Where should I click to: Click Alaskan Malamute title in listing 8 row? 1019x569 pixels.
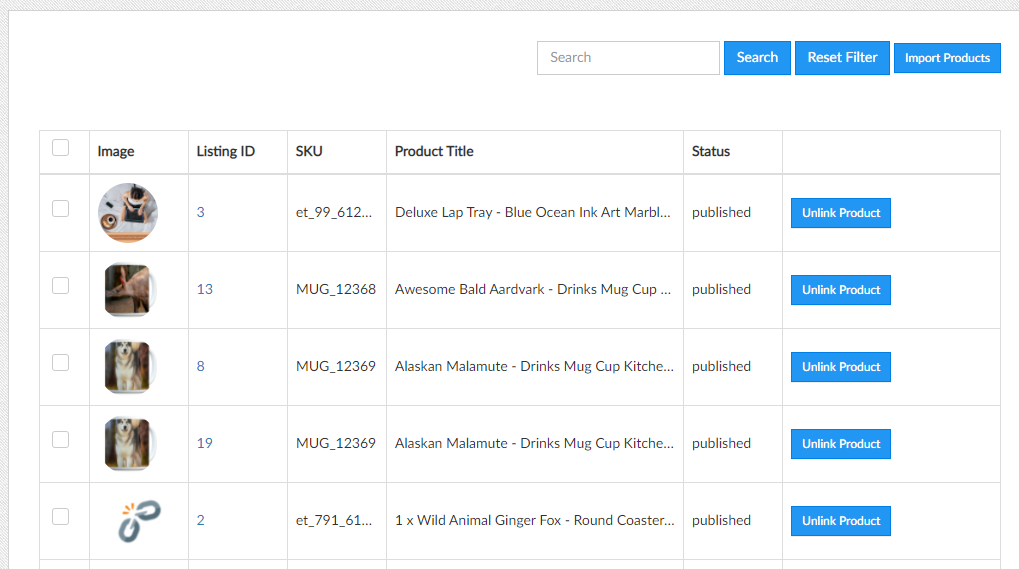(534, 366)
